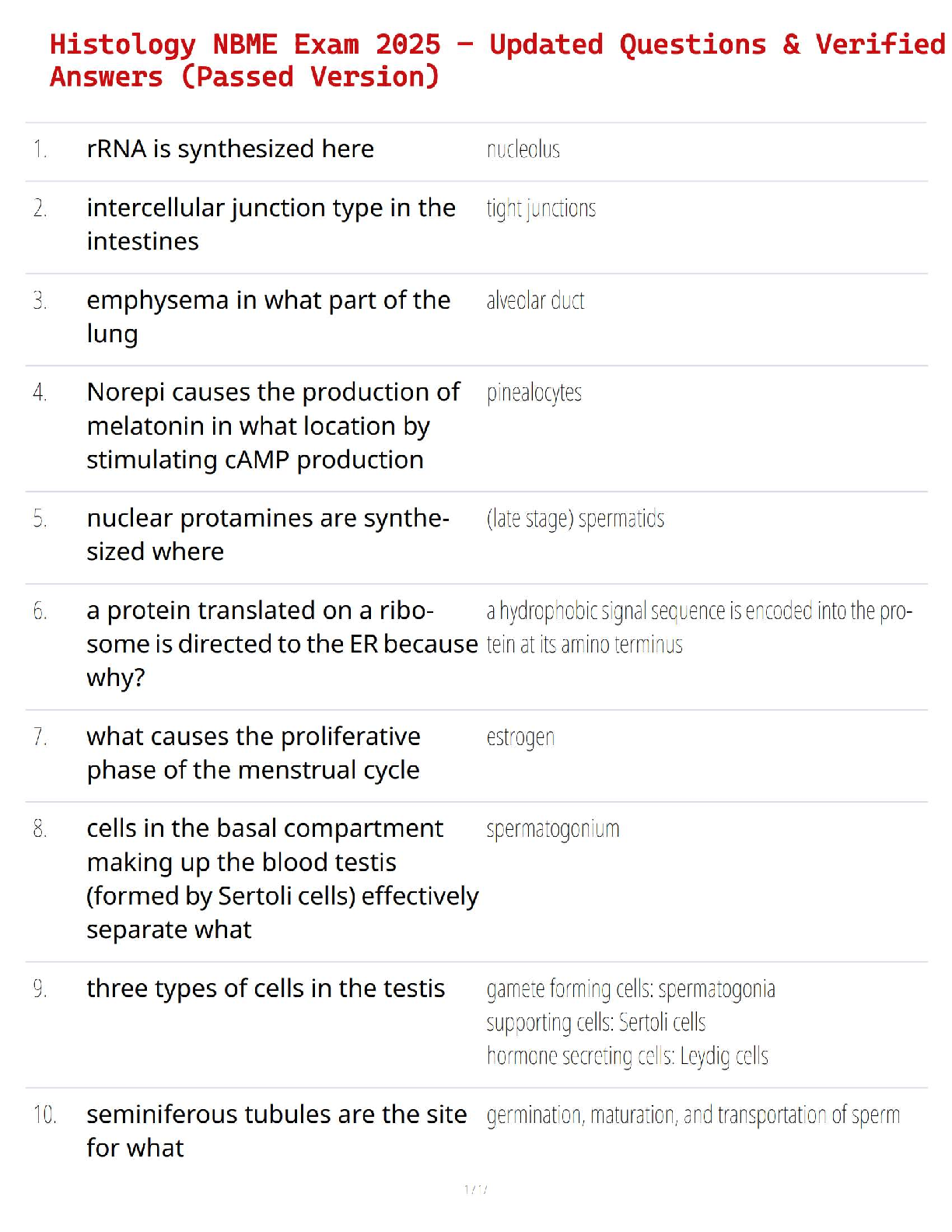Click the protein directed to ER question

(282, 643)
